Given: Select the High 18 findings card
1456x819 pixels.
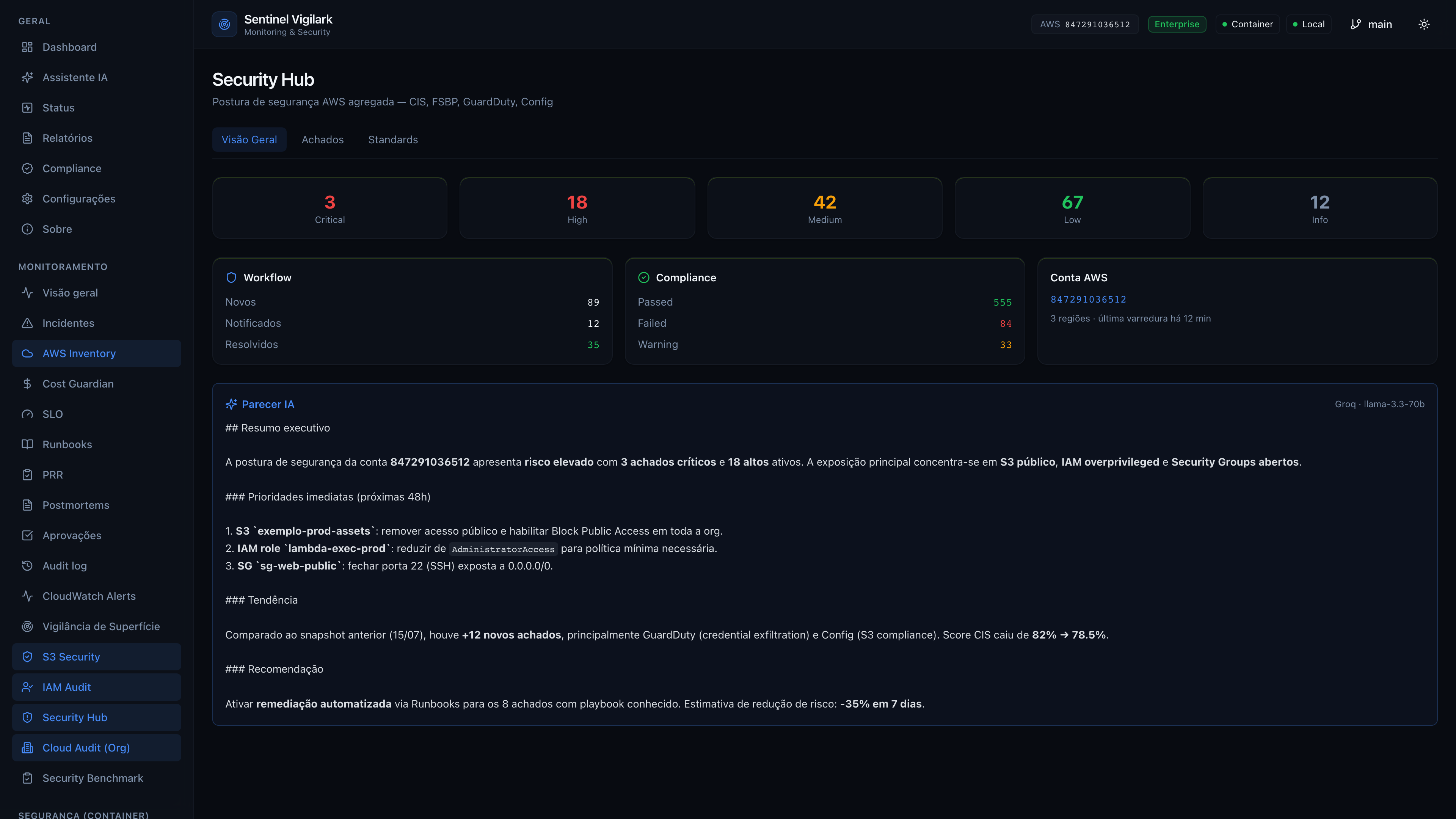Looking at the screenshot, I should click(x=577, y=208).
